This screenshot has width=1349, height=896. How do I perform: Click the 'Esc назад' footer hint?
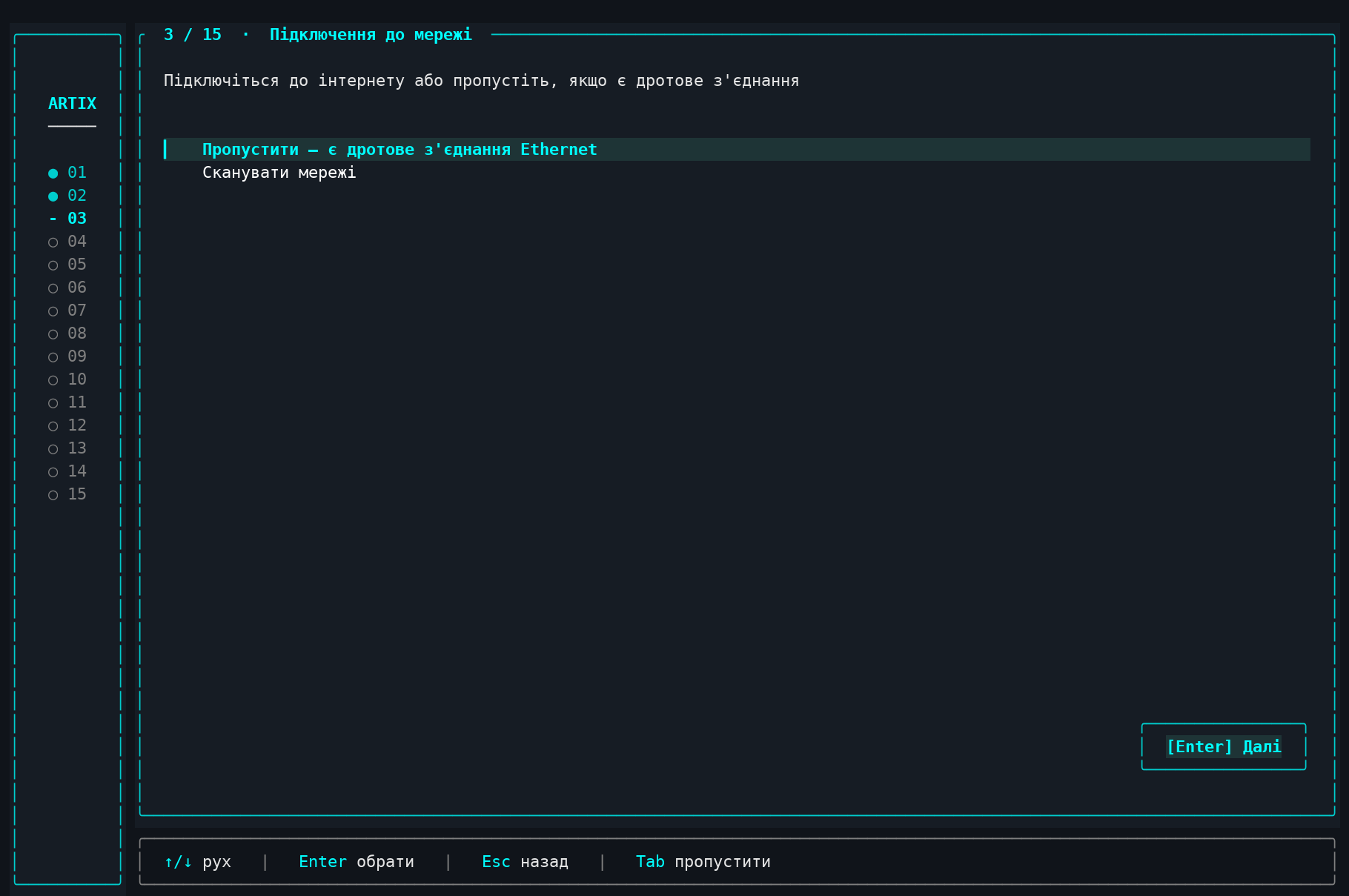(x=525, y=862)
